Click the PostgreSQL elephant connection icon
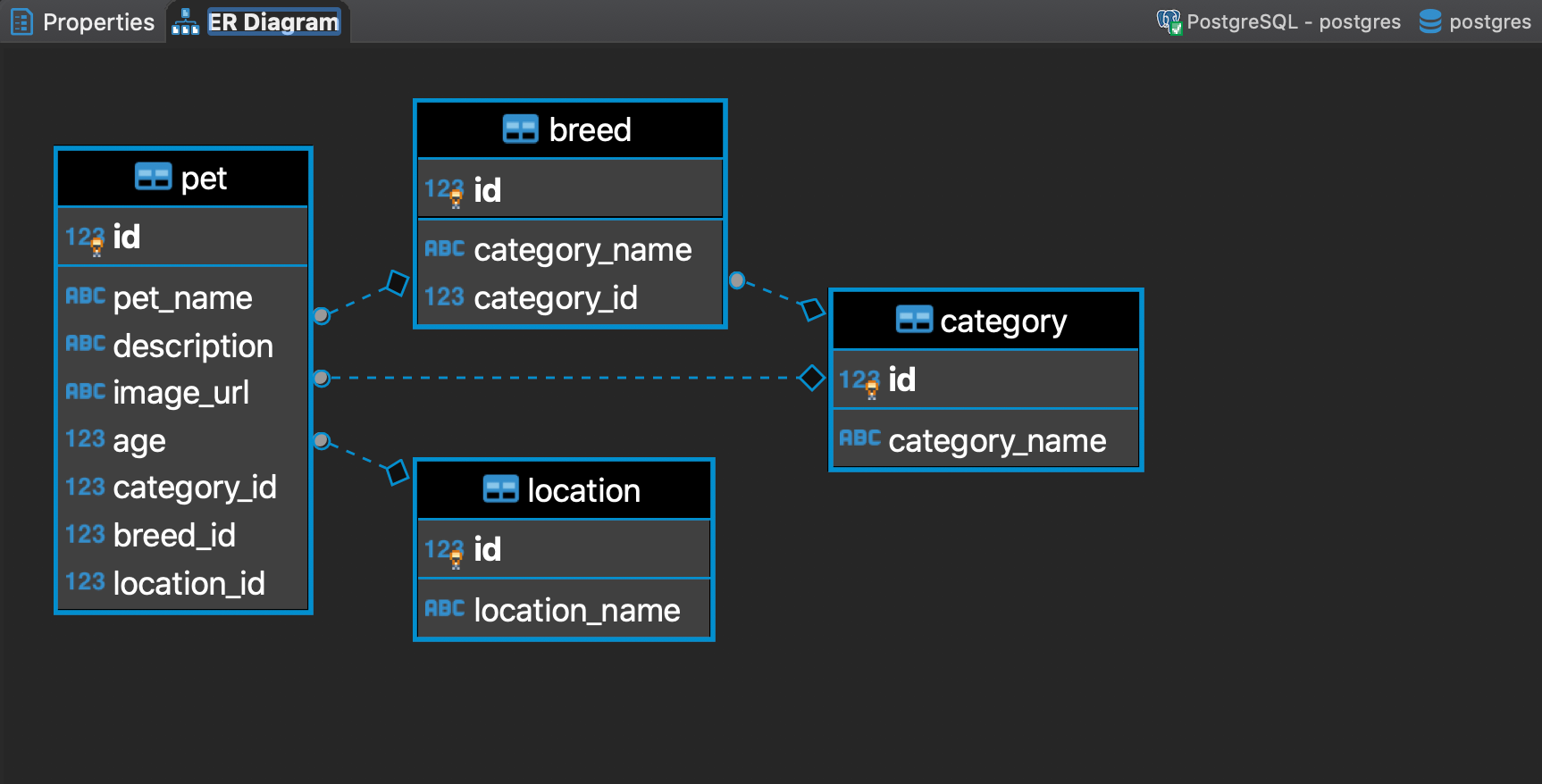This screenshot has width=1542, height=784. [1169, 21]
